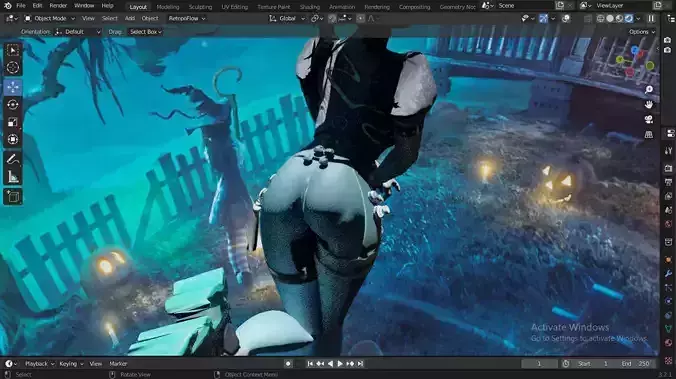Screen dimensions: 676x379
Task: Switch to the Sculpting workspace tab
Action: [200, 7]
